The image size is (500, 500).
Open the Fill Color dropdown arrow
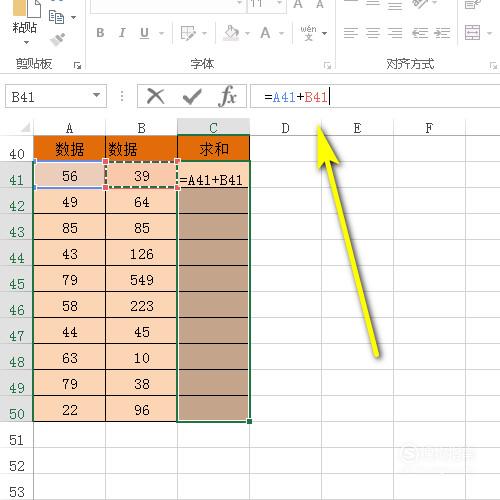tap(247, 33)
